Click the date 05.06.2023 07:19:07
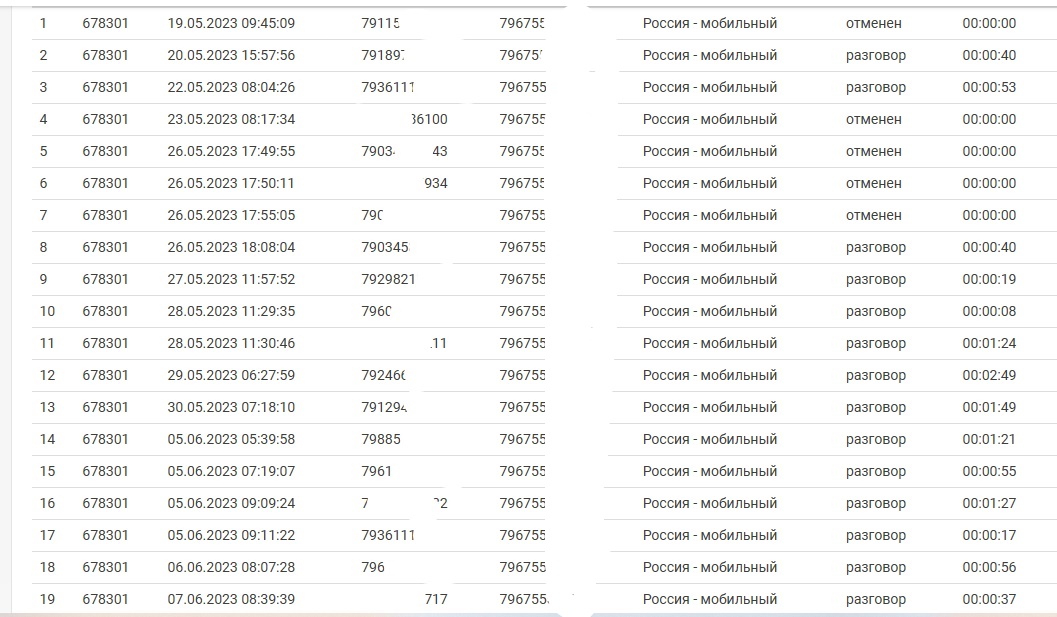 point(231,471)
